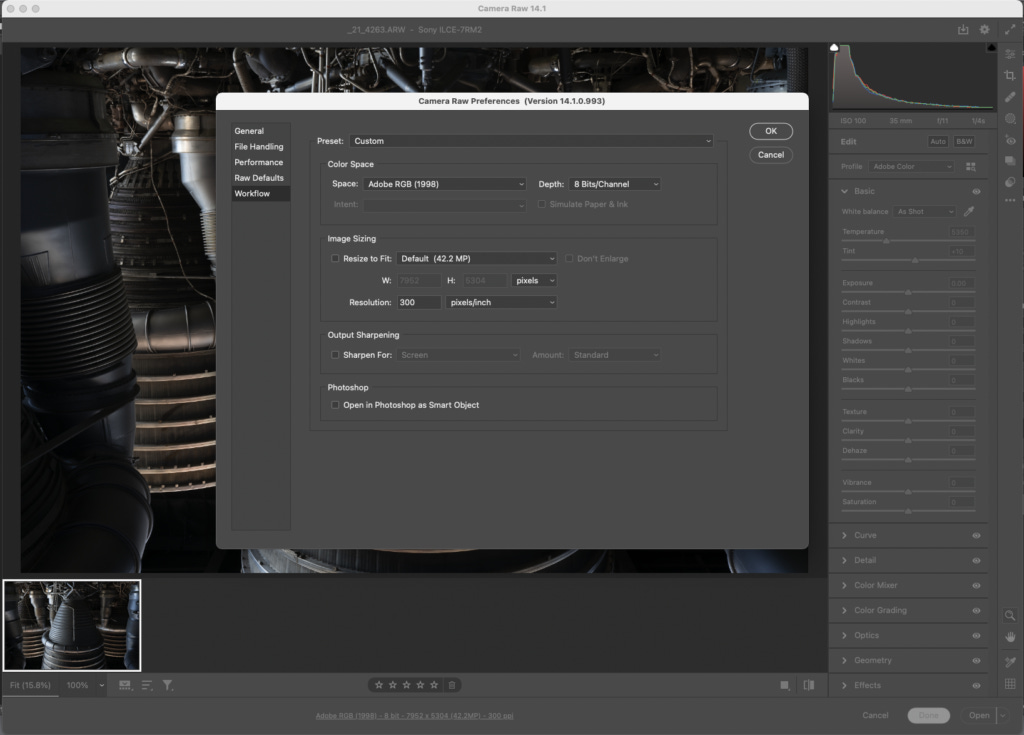Select the Crop tool icon

coord(1010,75)
